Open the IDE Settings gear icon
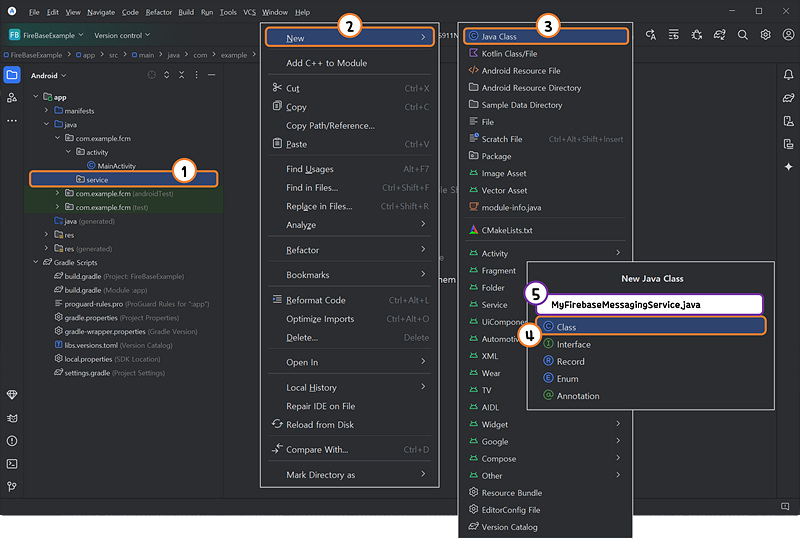Viewport: 800px width, 539px height. (765, 35)
